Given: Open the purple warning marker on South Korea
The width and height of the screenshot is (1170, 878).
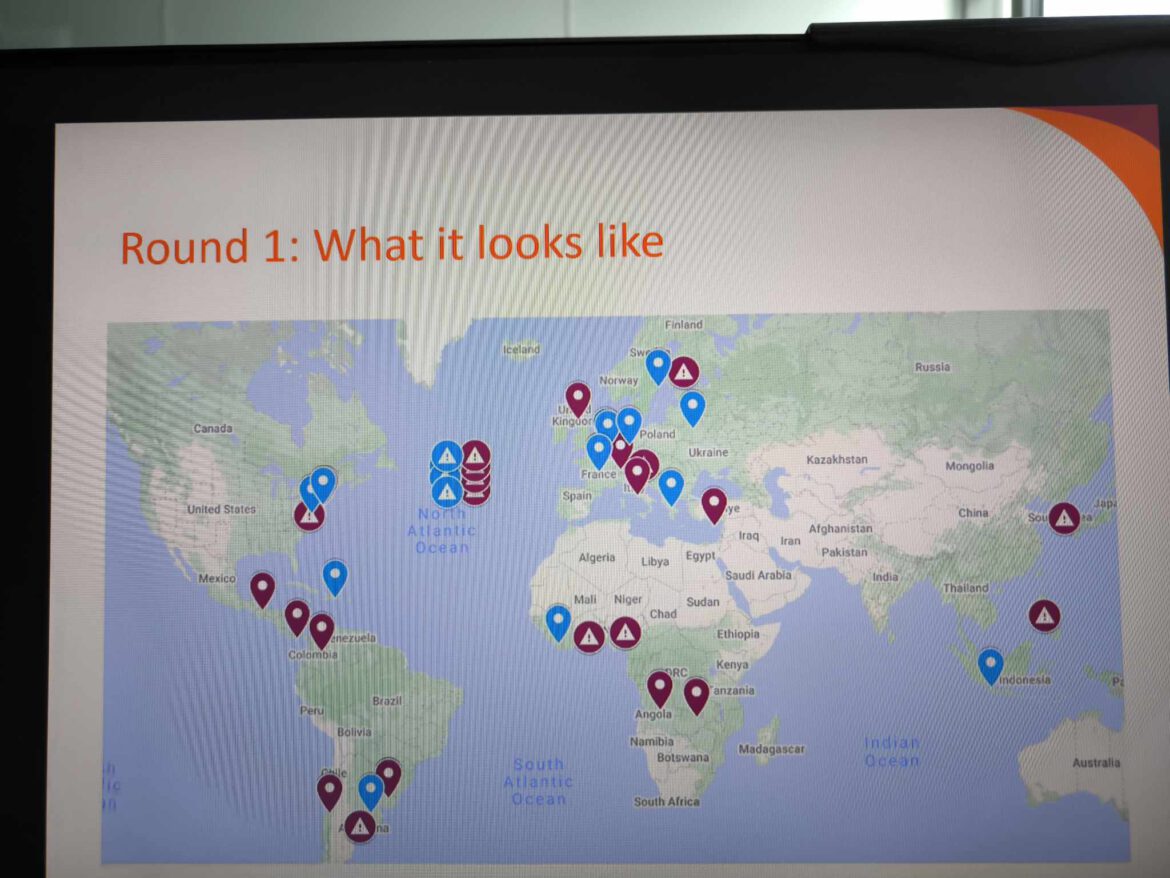Looking at the screenshot, I should (1064, 517).
